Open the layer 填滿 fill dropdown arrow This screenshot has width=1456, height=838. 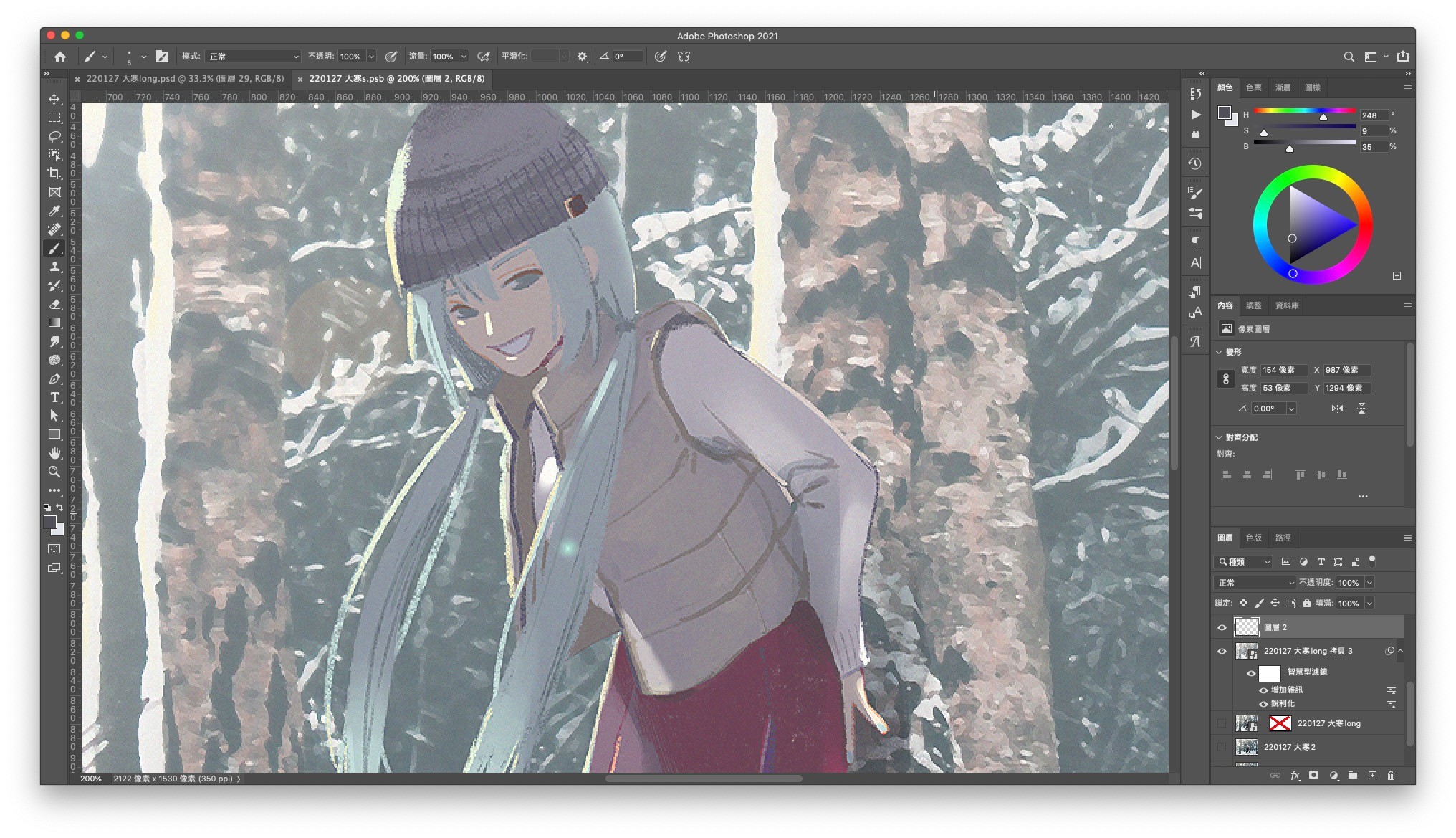(1369, 604)
